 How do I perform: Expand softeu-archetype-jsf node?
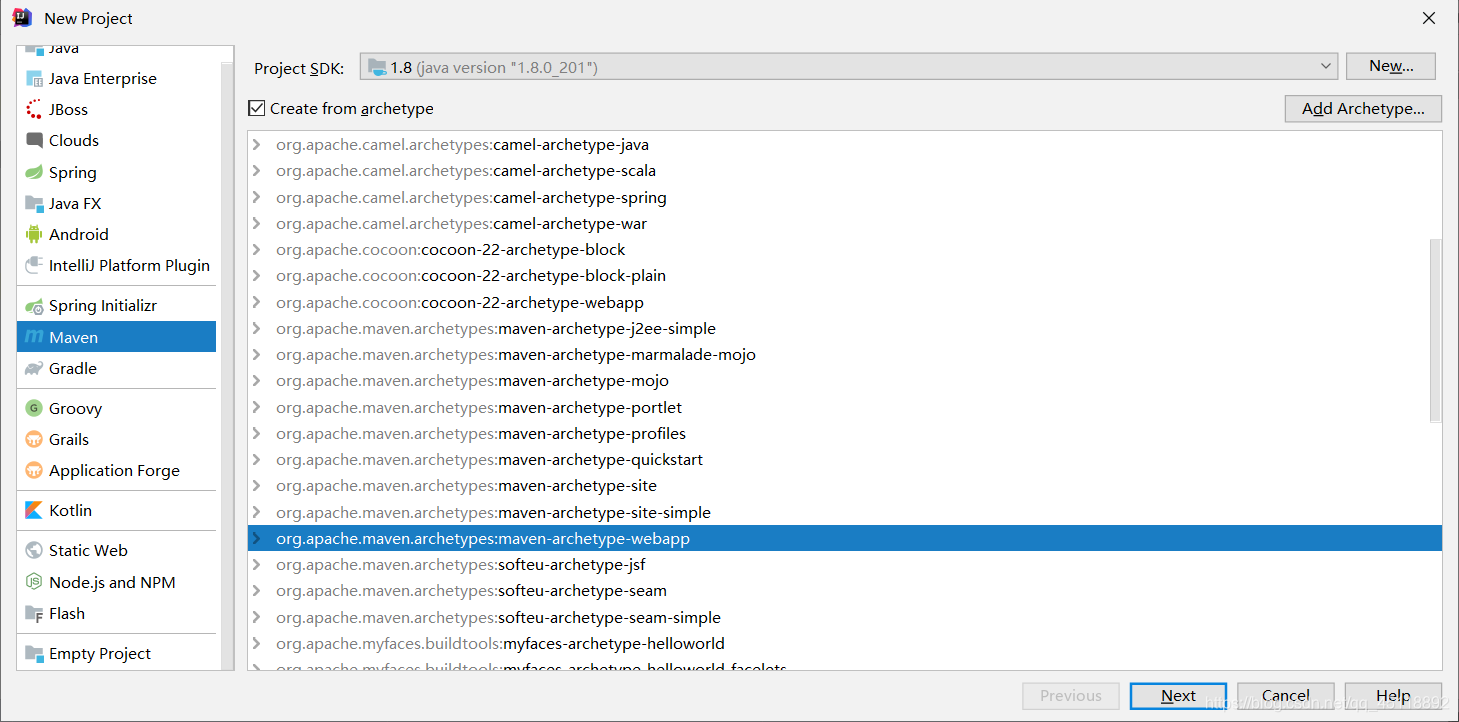(257, 565)
